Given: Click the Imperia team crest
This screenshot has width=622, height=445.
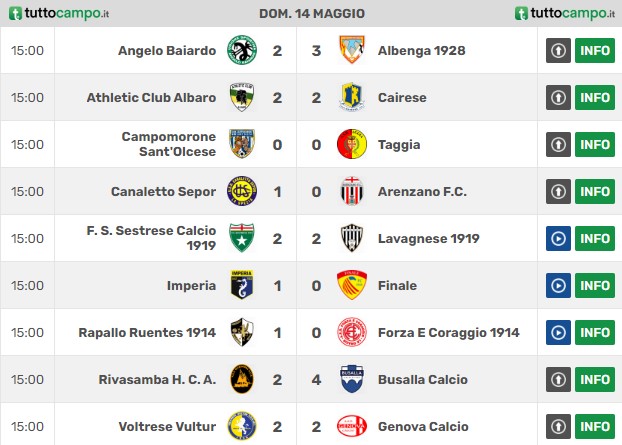Looking at the screenshot, I should pos(242,285).
